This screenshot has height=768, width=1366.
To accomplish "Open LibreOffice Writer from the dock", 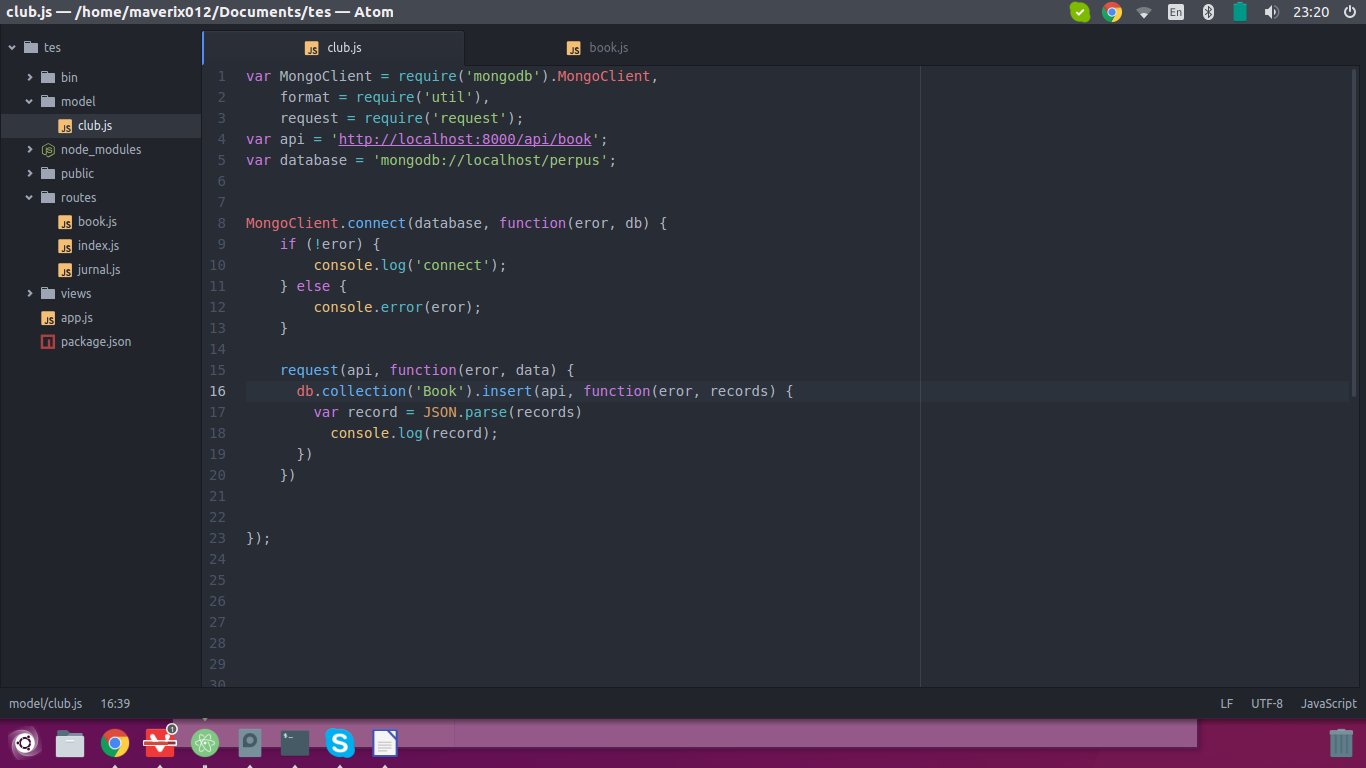I will point(385,743).
